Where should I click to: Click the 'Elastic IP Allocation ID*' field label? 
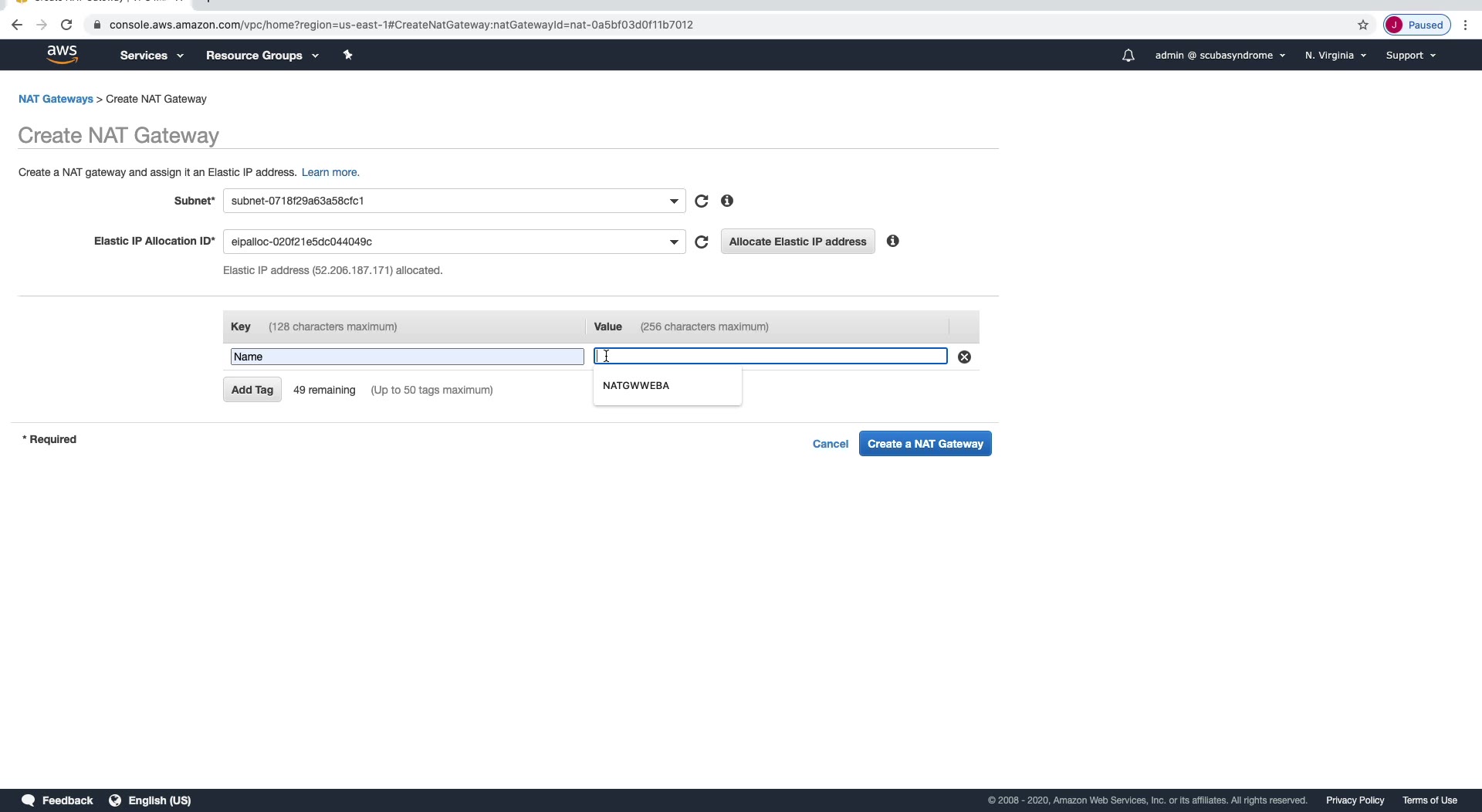pos(154,241)
